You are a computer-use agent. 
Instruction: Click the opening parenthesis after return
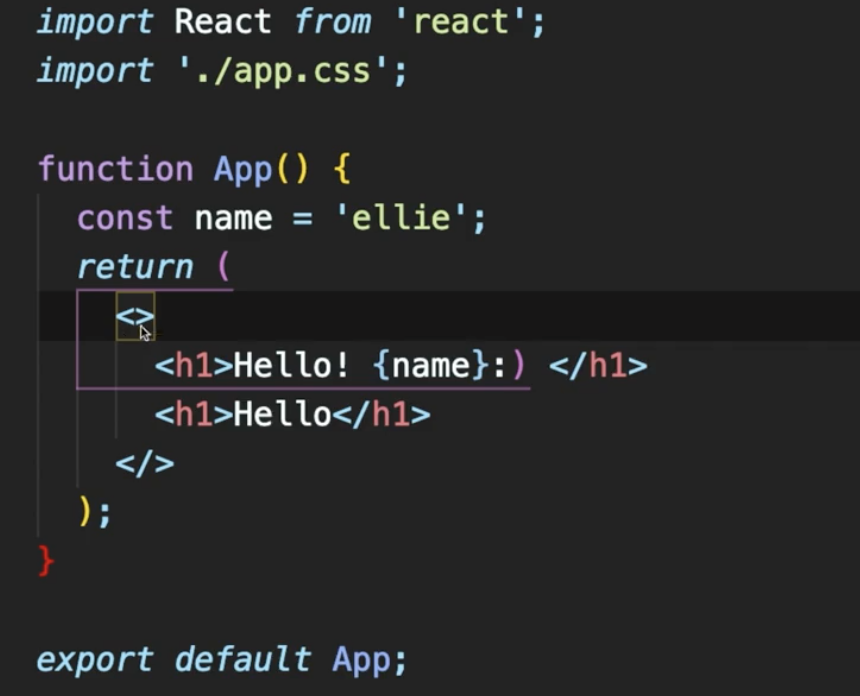(x=223, y=267)
